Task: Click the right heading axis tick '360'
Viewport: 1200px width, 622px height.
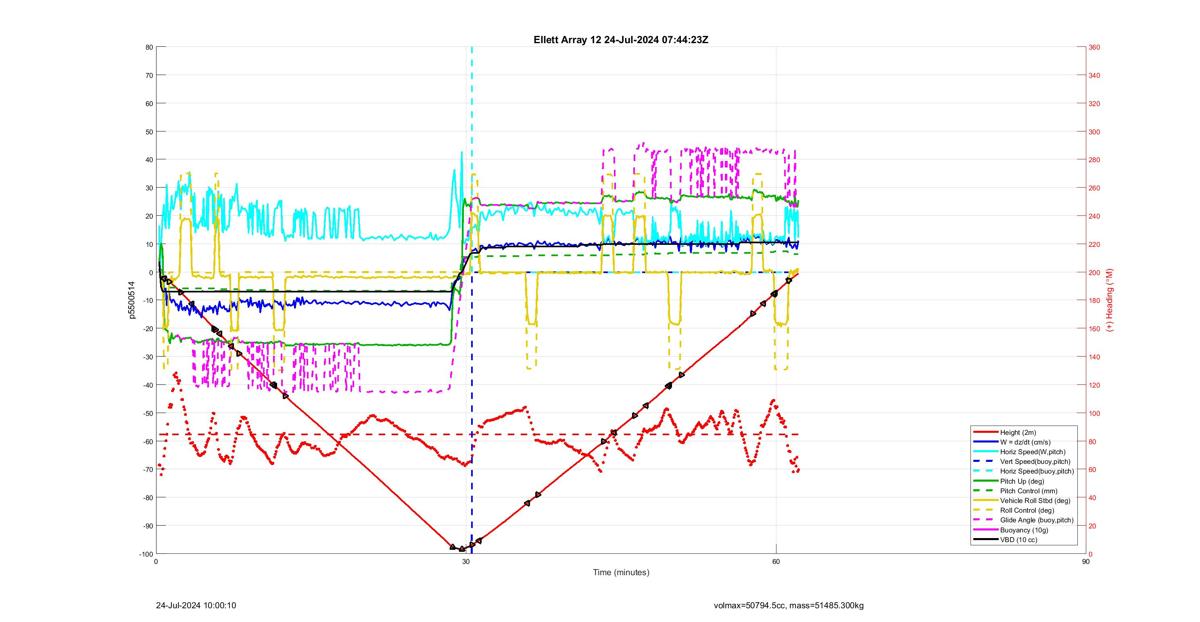Action: click(1095, 47)
